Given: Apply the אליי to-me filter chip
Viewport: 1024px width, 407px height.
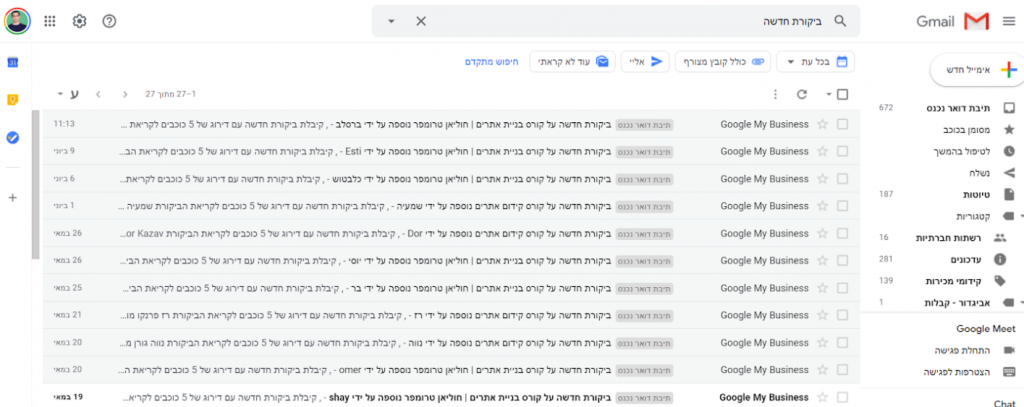Looking at the screenshot, I should 645,61.
